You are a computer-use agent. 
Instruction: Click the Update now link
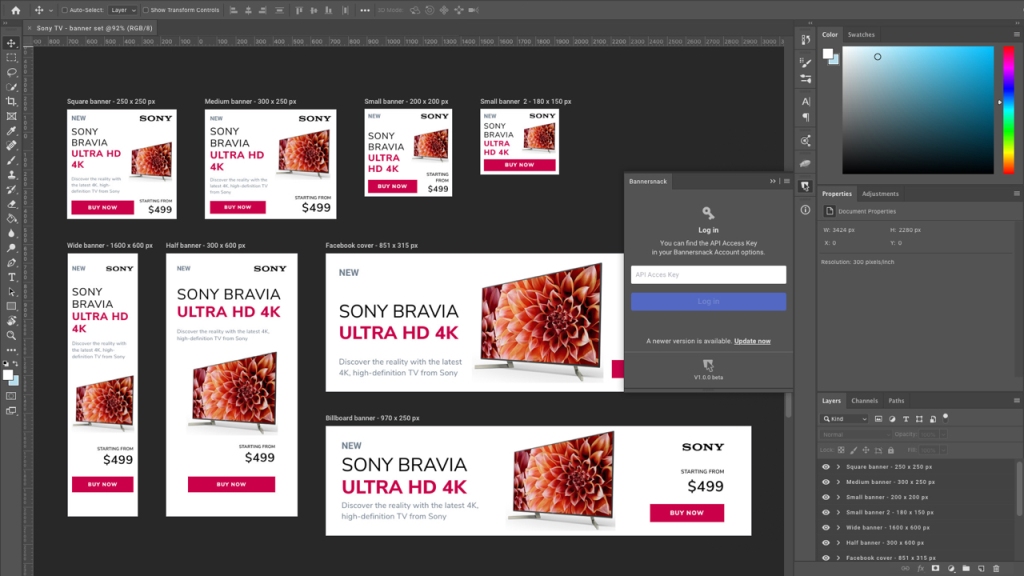[752, 341]
